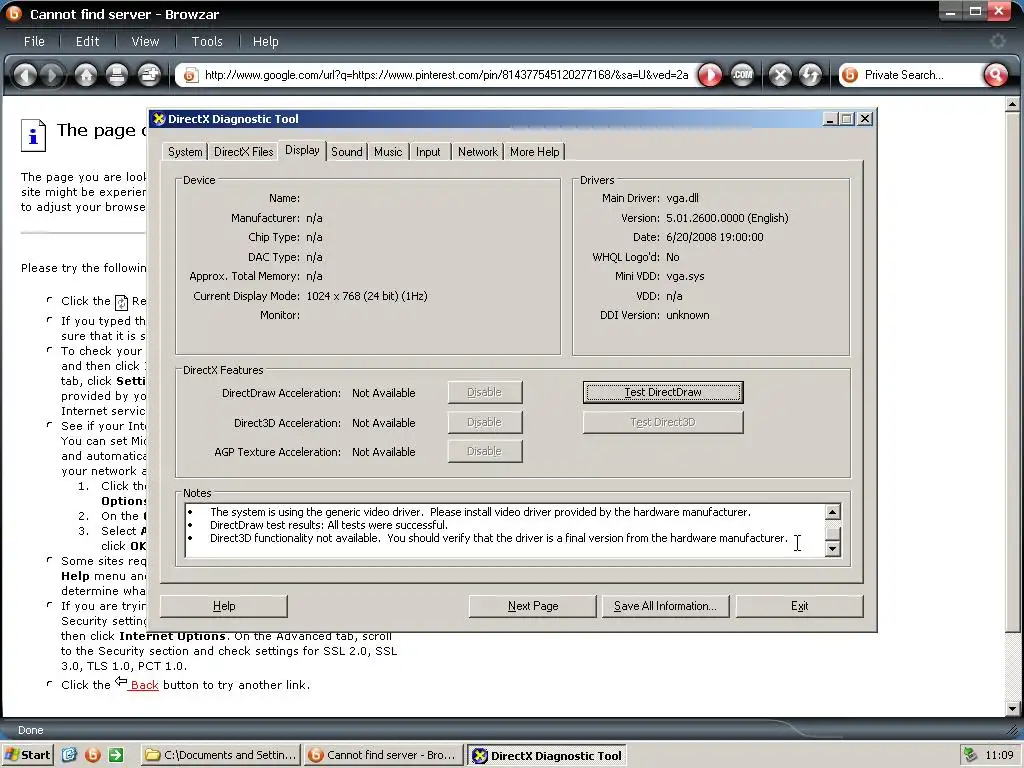Open Browzar Edit menu
This screenshot has height=768, width=1024.
pos(88,41)
